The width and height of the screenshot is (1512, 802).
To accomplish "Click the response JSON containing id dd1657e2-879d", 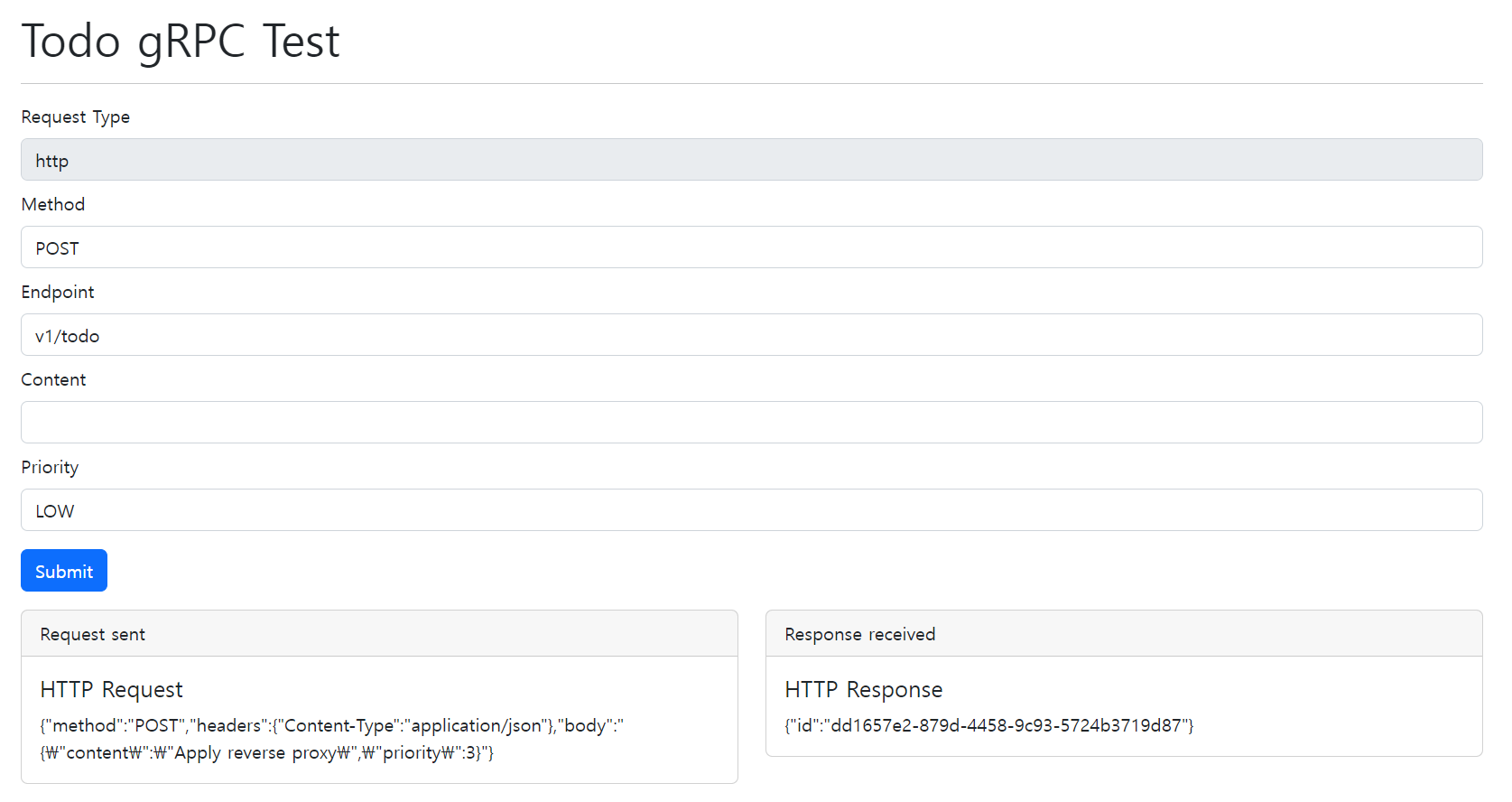I will pos(989,725).
